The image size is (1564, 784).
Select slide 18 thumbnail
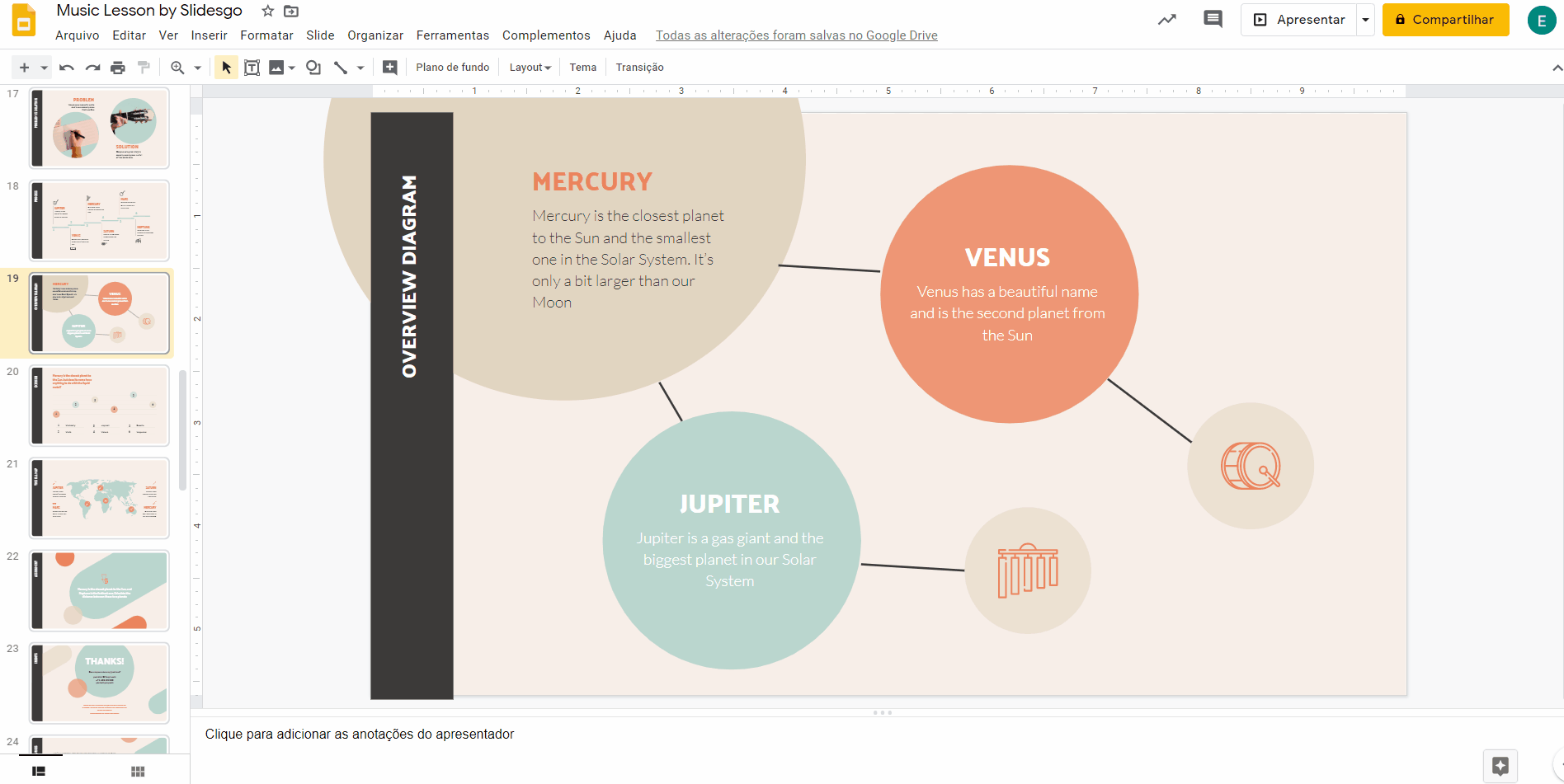[100, 221]
